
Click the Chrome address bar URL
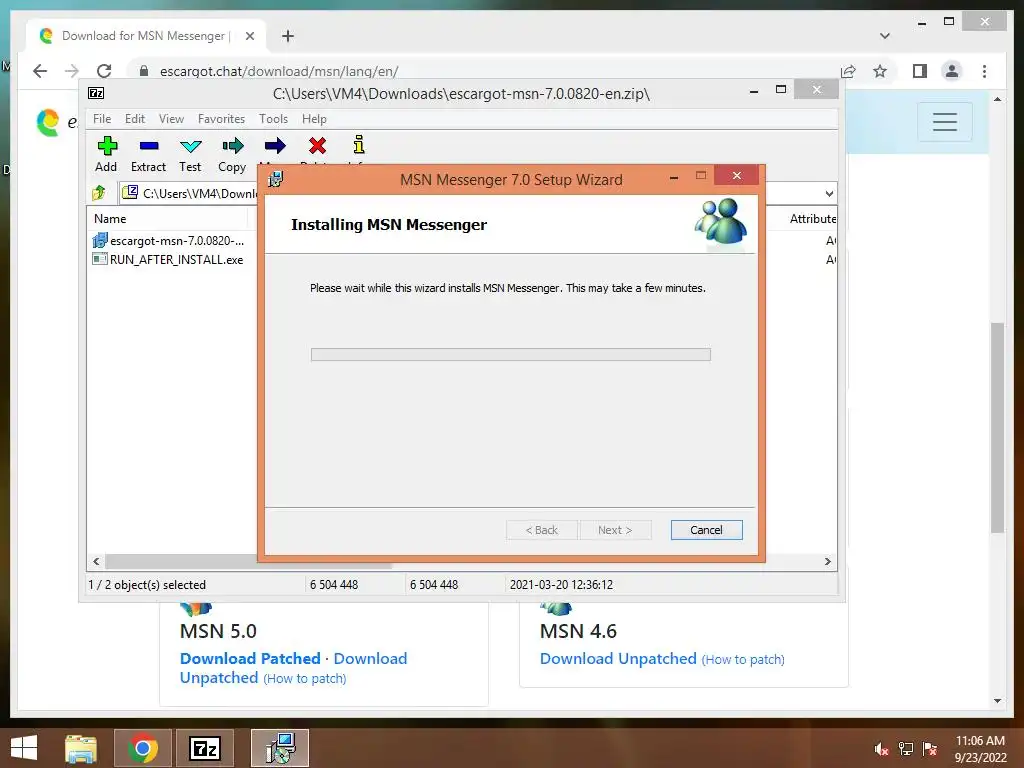279,71
